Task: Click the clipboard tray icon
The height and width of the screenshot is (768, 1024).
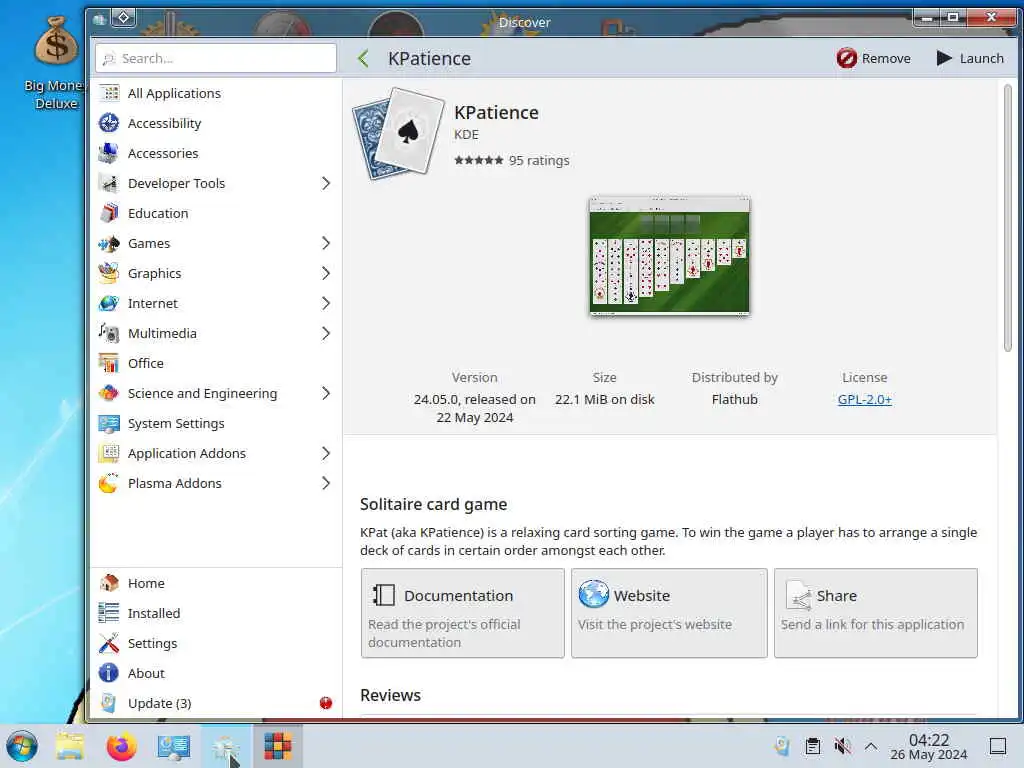Action: click(812, 746)
